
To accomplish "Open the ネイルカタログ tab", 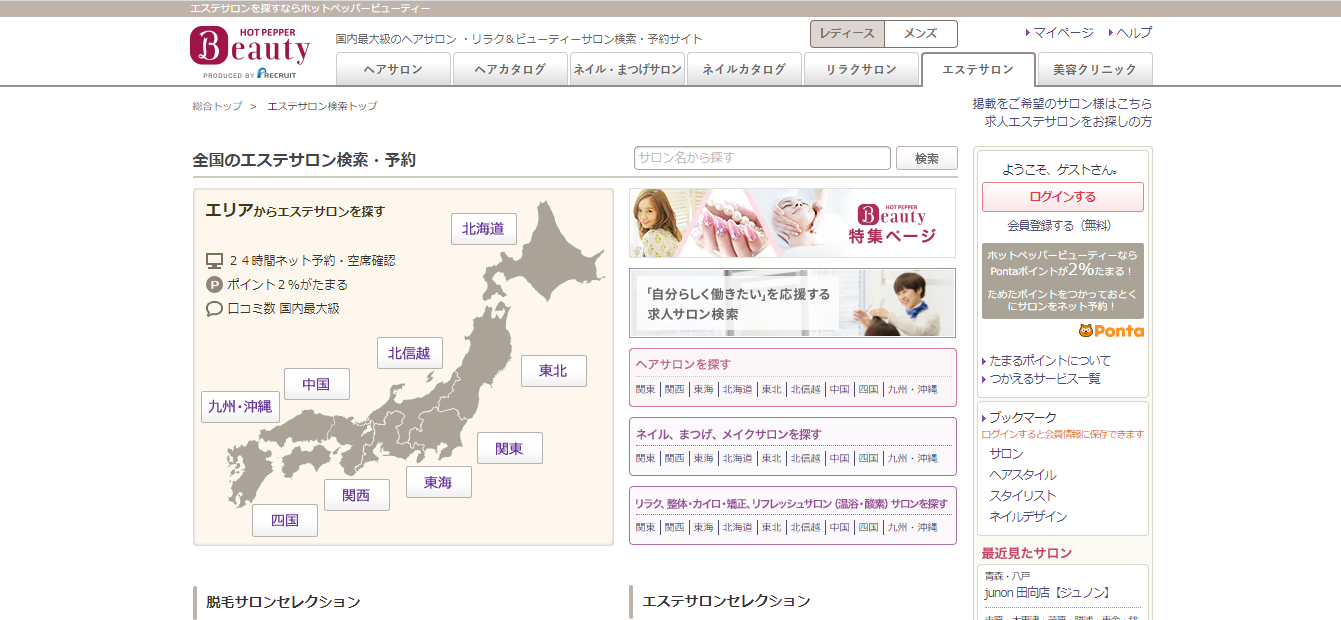I will (x=743, y=70).
